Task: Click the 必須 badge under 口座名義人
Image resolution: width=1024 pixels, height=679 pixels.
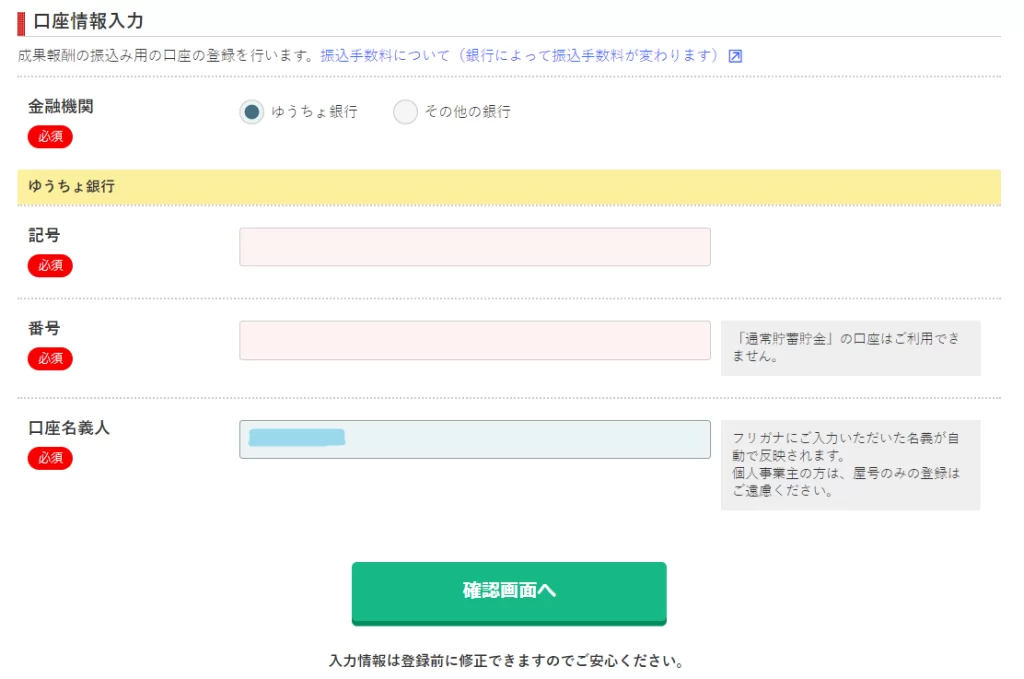Action: point(50,458)
